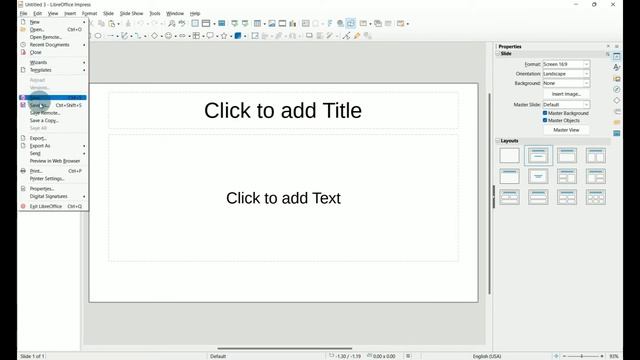Open the Gallery deck sidebar icon

pyautogui.click(x=617, y=78)
